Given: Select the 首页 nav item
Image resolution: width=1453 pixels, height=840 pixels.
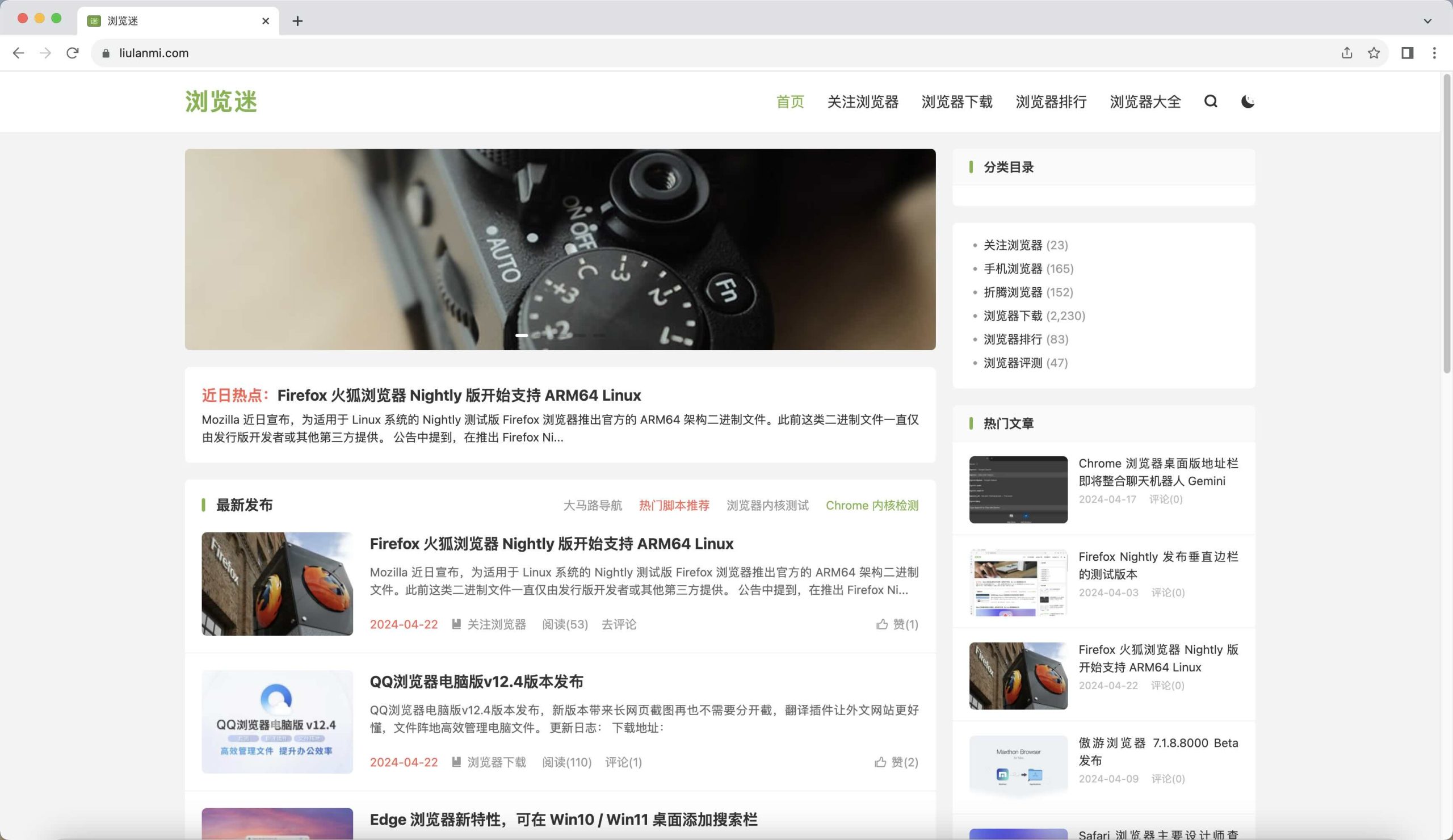Looking at the screenshot, I should pos(790,102).
